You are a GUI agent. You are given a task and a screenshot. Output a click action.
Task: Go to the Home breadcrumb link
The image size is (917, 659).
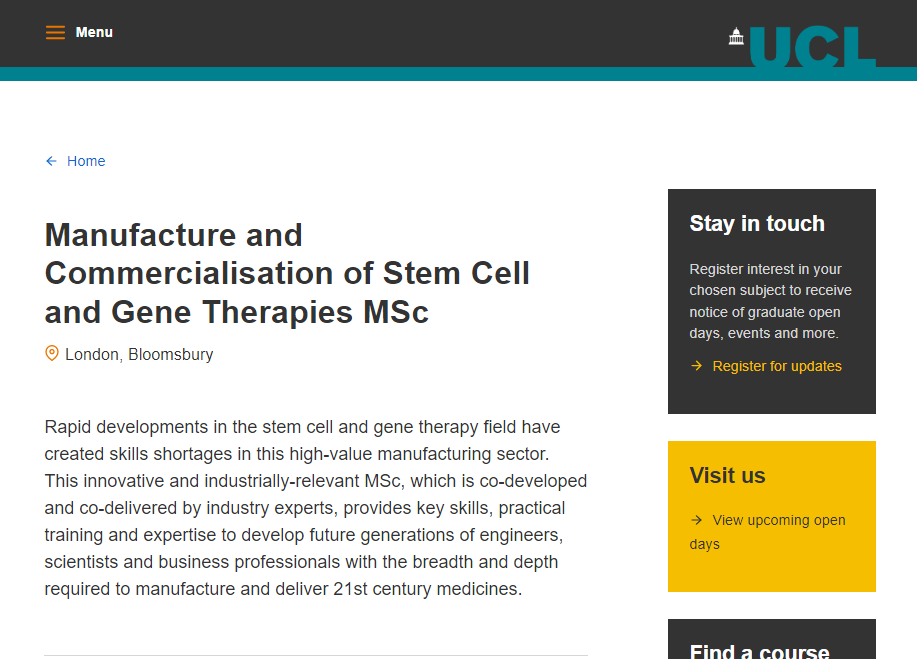tap(86, 161)
